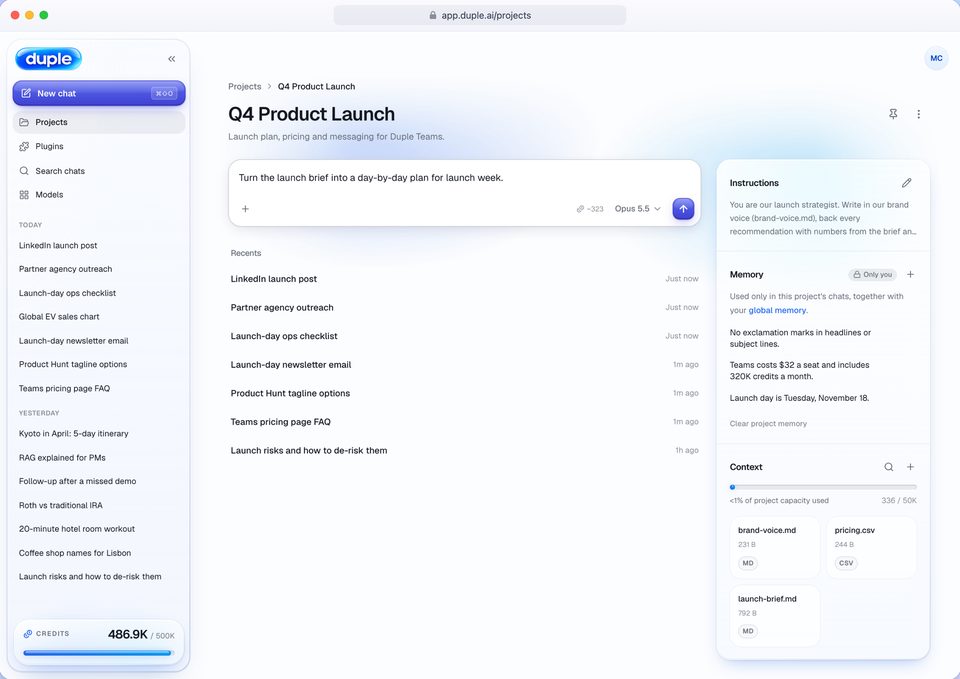Image resolution: width=960 pixels, height=679 pixels.
Task: Open Search chats in the sidebar
Action: click(99, 171)
